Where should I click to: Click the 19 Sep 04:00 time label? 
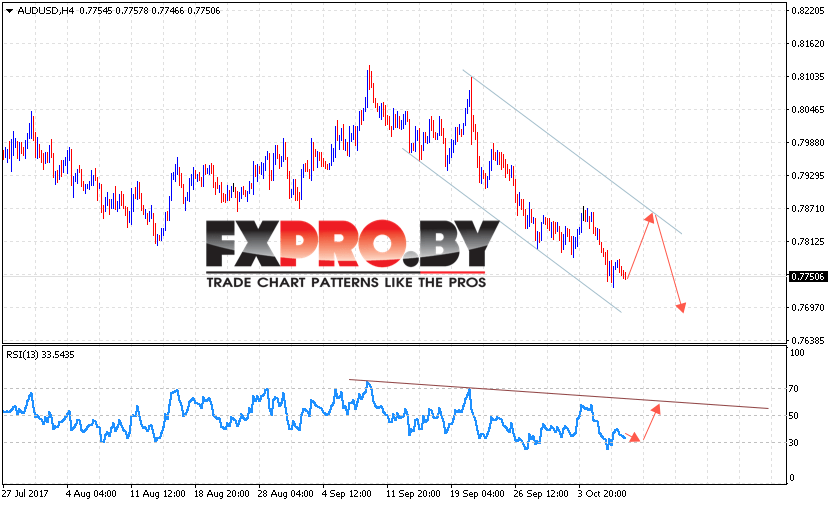[477, 493]
